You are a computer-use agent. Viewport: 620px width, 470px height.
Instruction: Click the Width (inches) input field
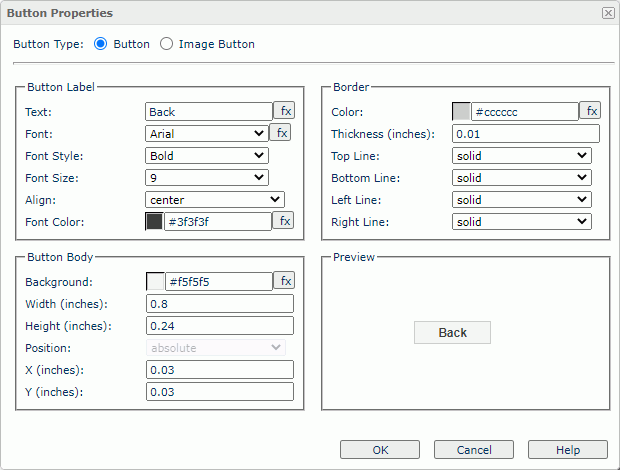point(219,304)
